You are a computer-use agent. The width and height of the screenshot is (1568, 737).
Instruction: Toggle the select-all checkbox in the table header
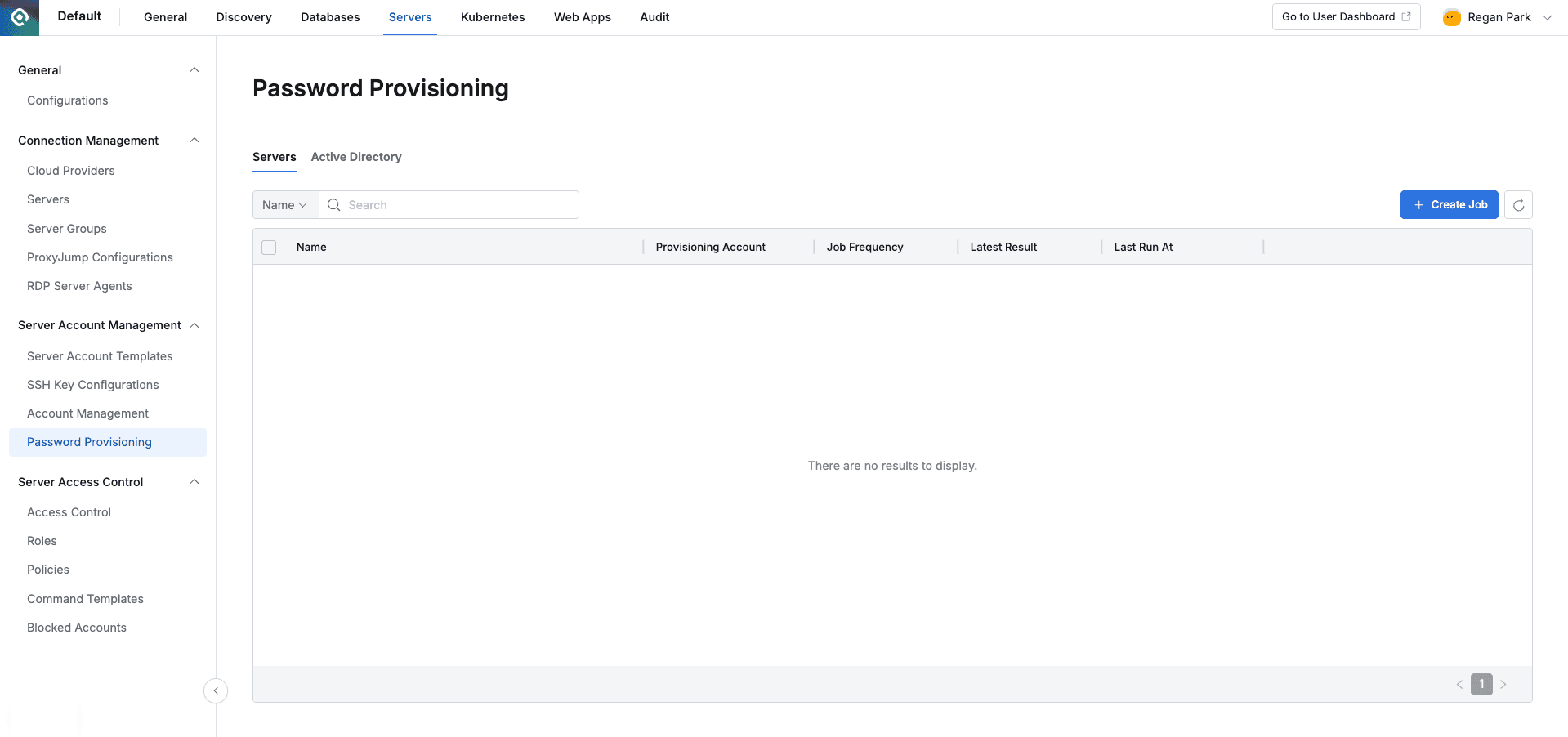pos(269,246)
